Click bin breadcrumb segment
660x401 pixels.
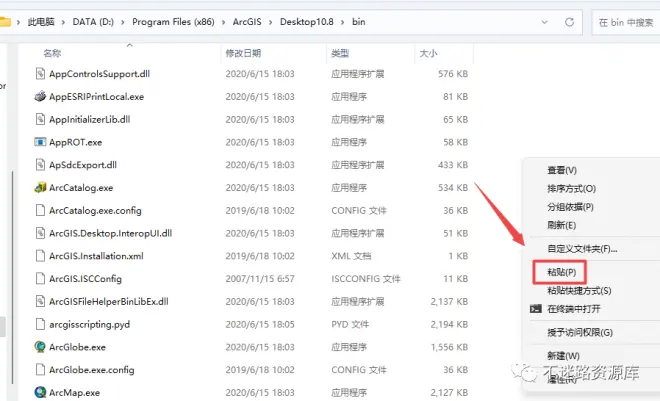(359, 22)
